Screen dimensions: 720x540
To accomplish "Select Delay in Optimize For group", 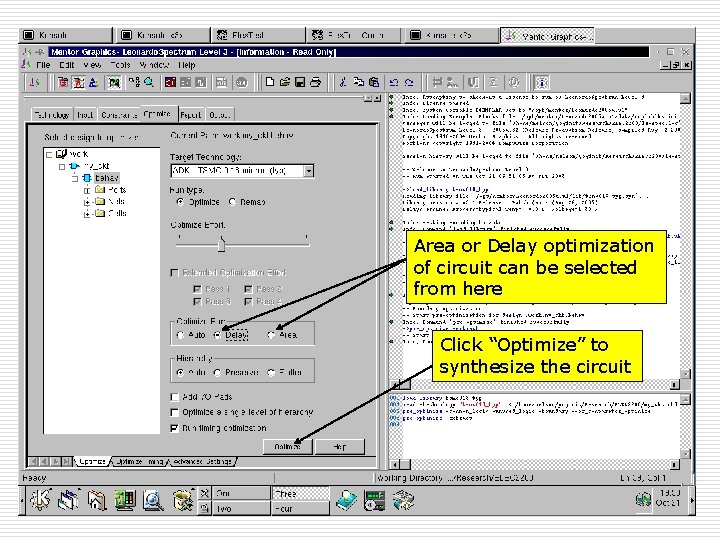I will pos(218,335).
